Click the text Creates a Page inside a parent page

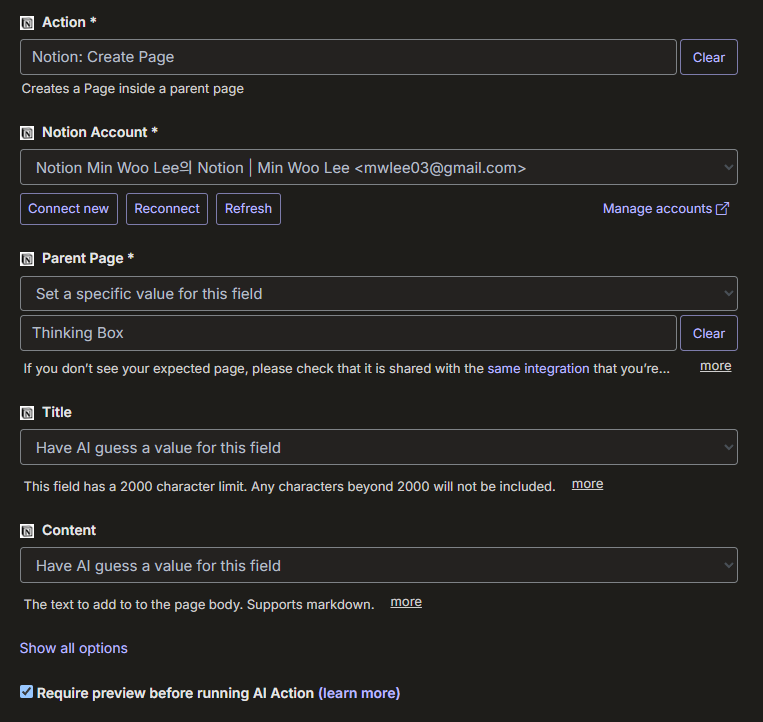click(132, 89)
